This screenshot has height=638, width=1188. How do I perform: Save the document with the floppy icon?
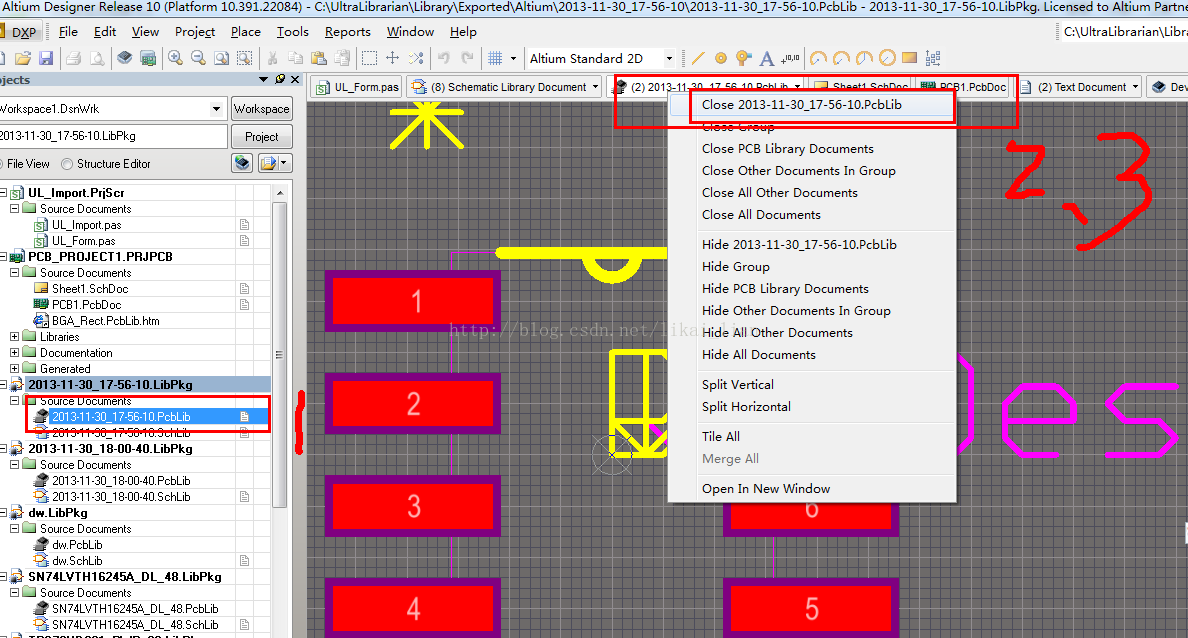tap(45, 58)
